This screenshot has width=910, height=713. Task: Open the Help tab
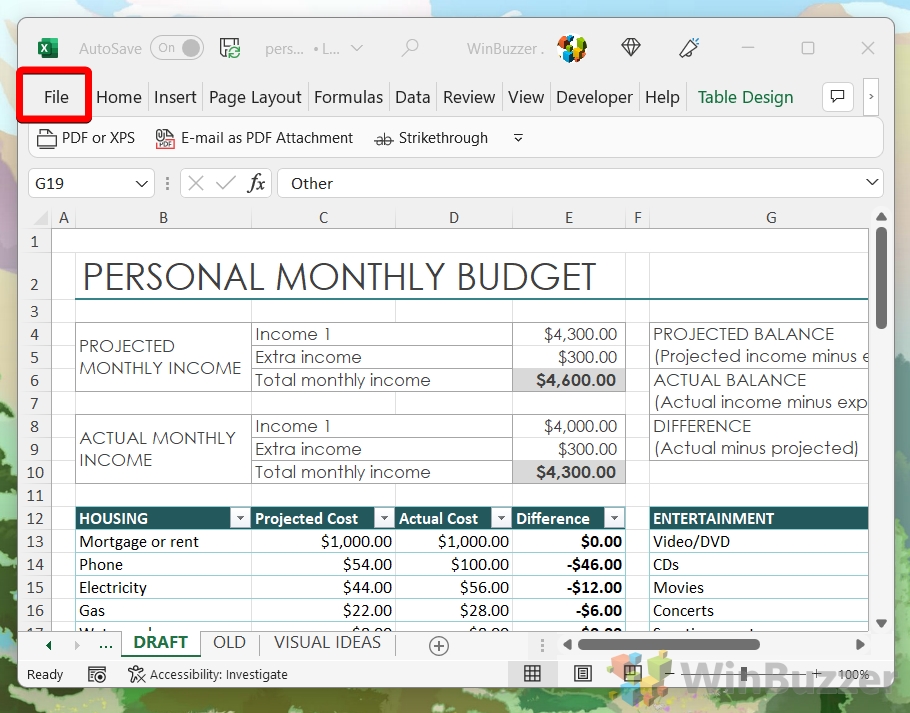pyautogui.click(x=662, y=97)
